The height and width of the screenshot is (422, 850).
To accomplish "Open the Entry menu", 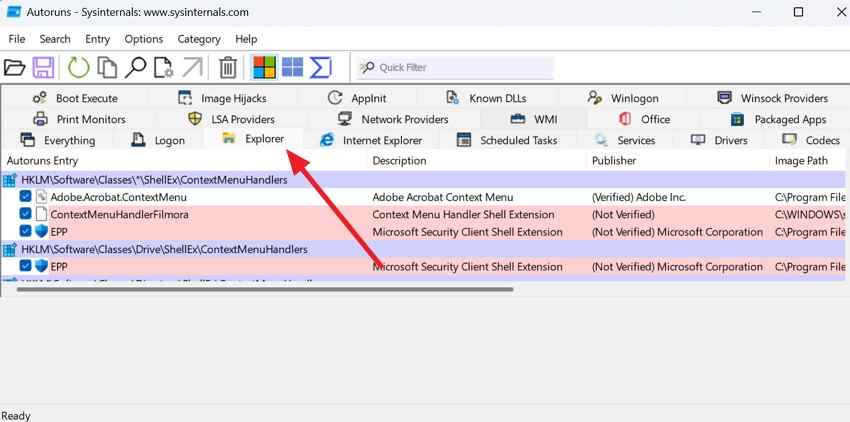I will click(x=98, y=39).
